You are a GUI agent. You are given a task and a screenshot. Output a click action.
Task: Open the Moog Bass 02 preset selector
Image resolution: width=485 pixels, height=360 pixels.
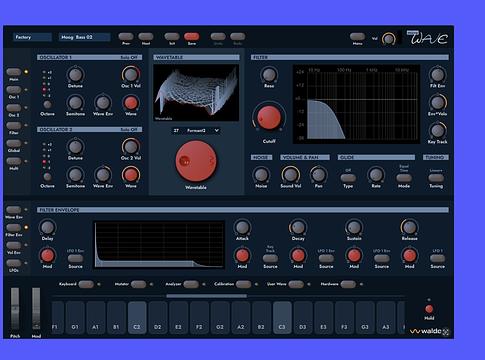84,37
